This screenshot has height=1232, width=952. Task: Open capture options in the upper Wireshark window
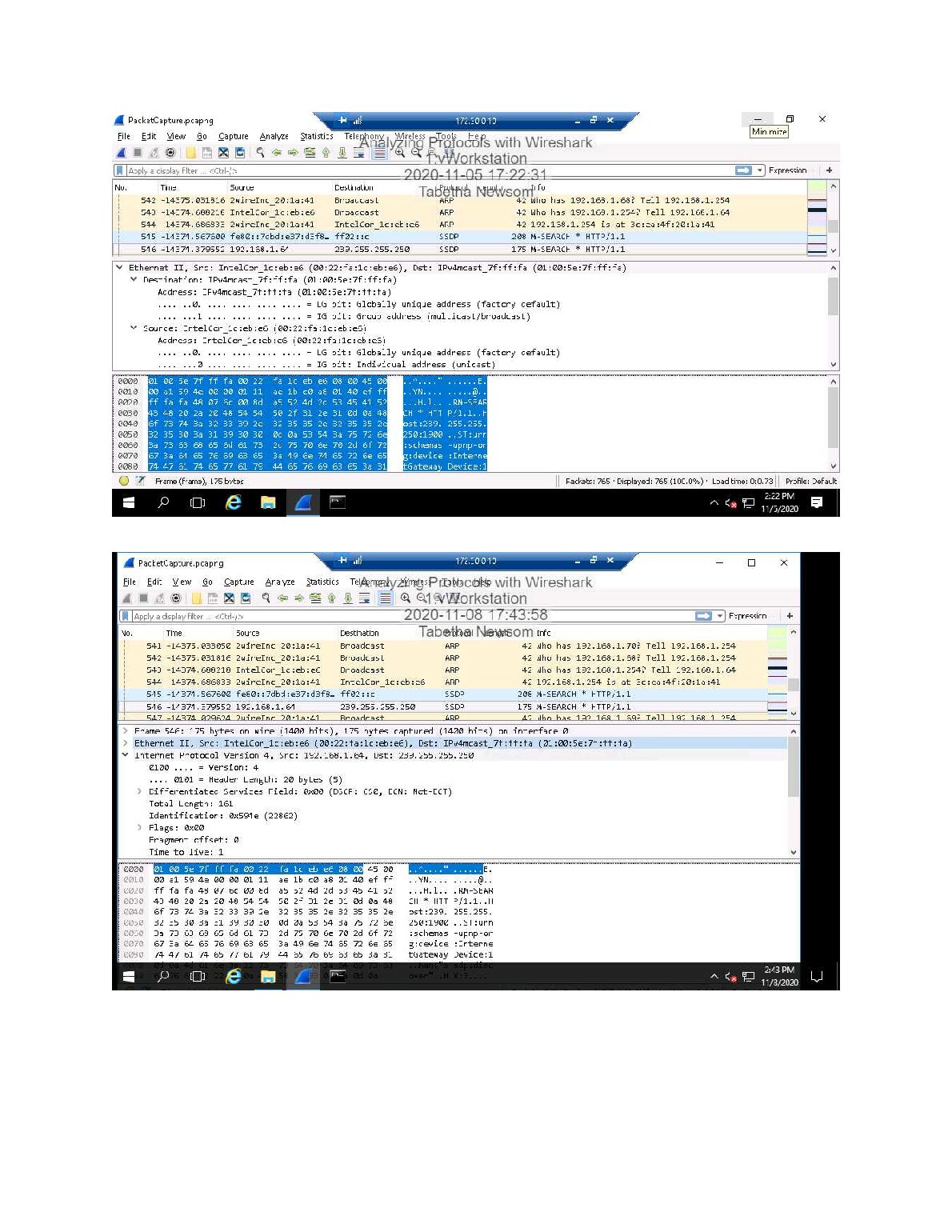[x=170, y=153]
